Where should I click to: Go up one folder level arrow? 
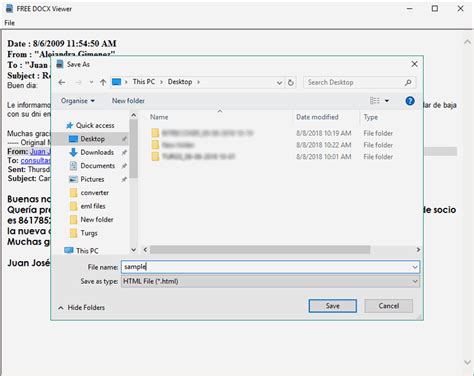pos(103,82)
